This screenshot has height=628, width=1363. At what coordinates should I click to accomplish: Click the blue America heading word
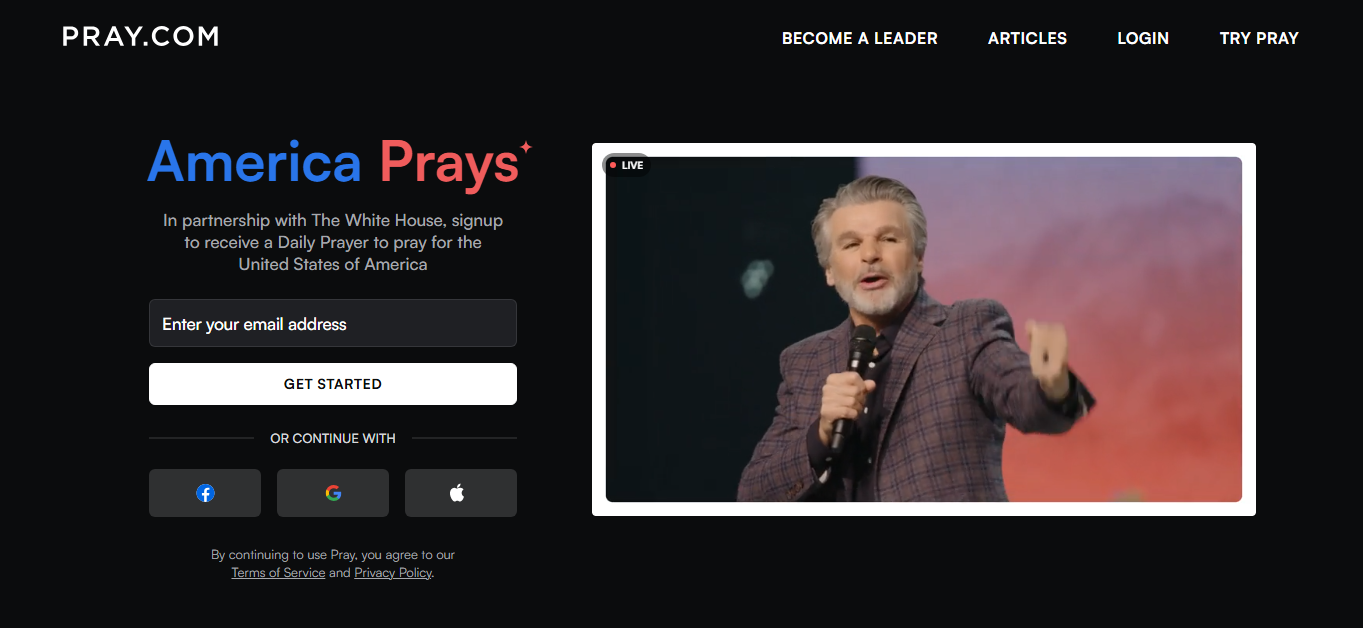tap(255, 162)
